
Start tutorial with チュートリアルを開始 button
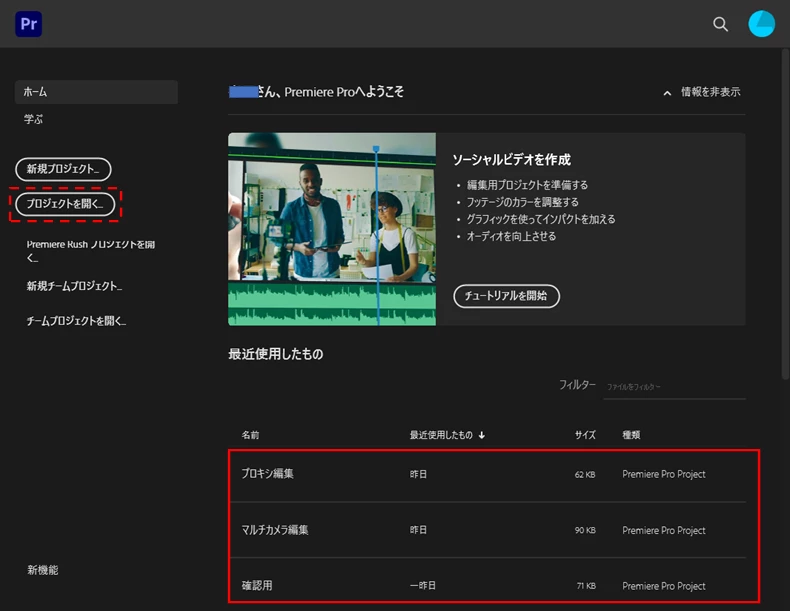506,296
